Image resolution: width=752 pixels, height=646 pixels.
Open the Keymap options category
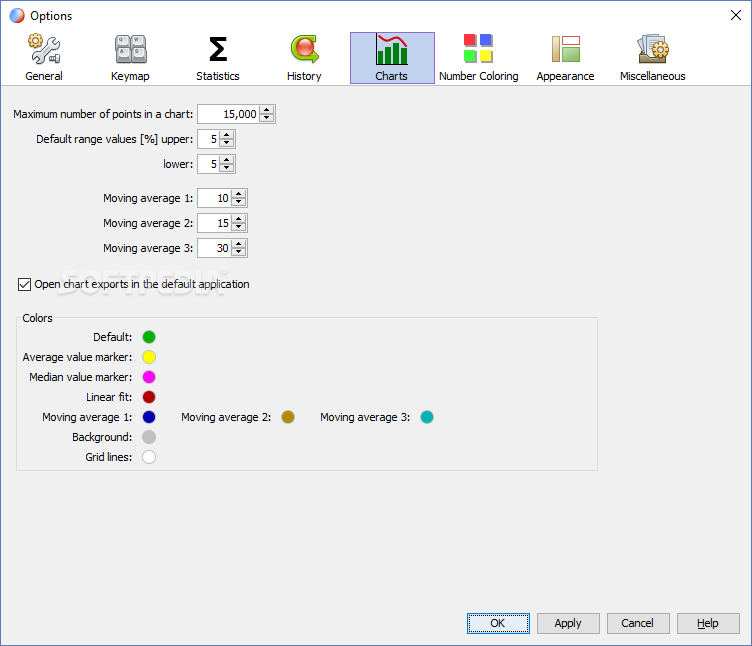(130, 58)
